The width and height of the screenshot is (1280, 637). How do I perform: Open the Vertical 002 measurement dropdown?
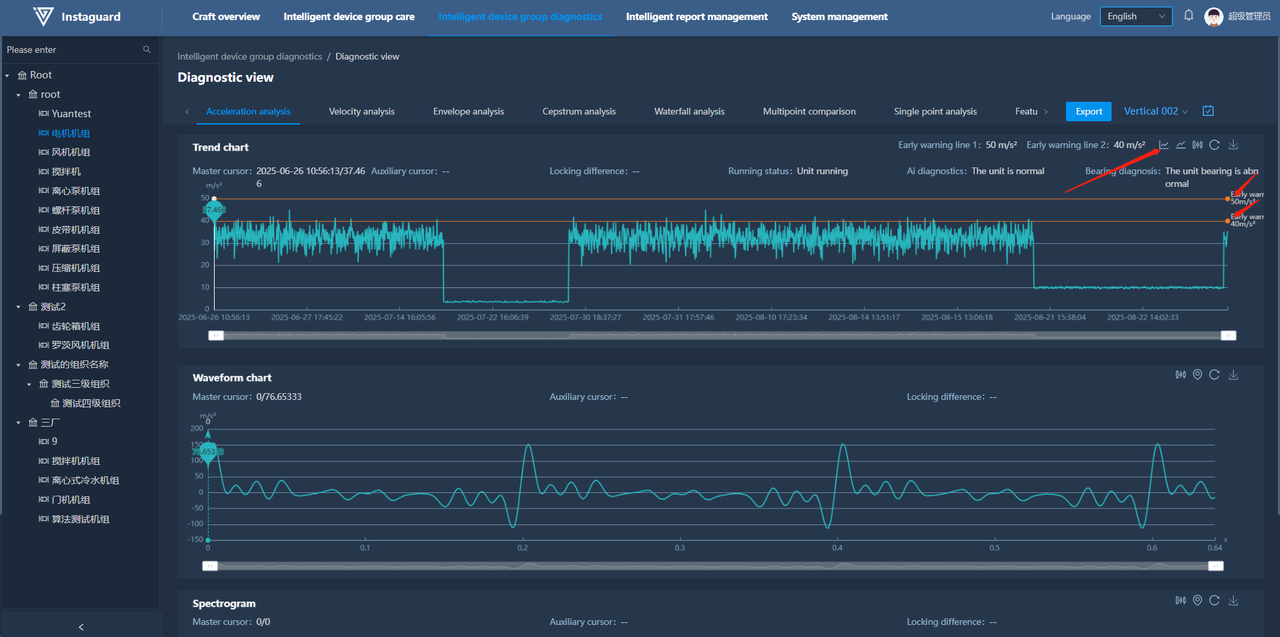tap(1156, 111)
